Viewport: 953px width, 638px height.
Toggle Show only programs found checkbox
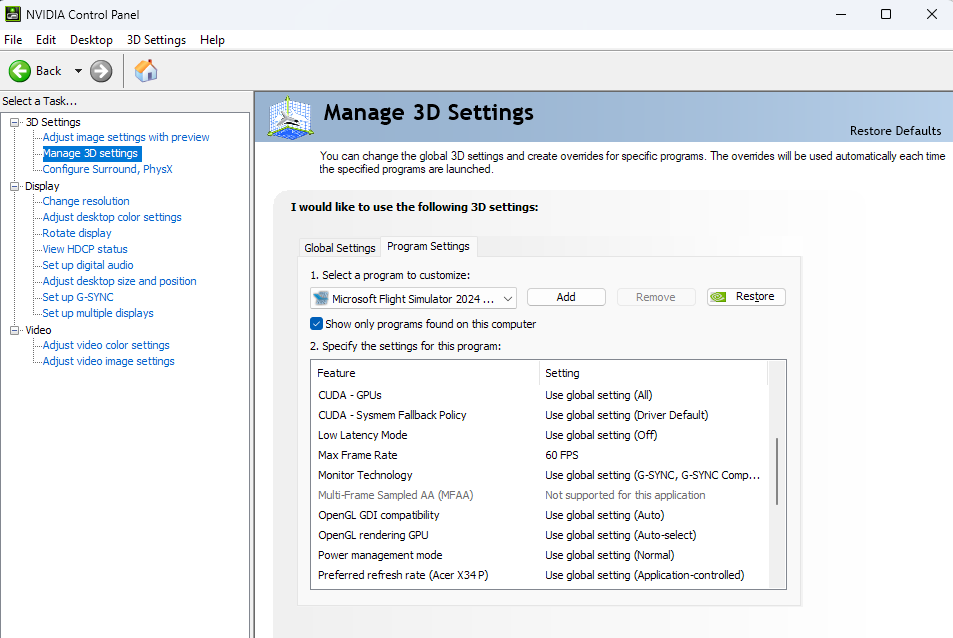coord(316,324)
